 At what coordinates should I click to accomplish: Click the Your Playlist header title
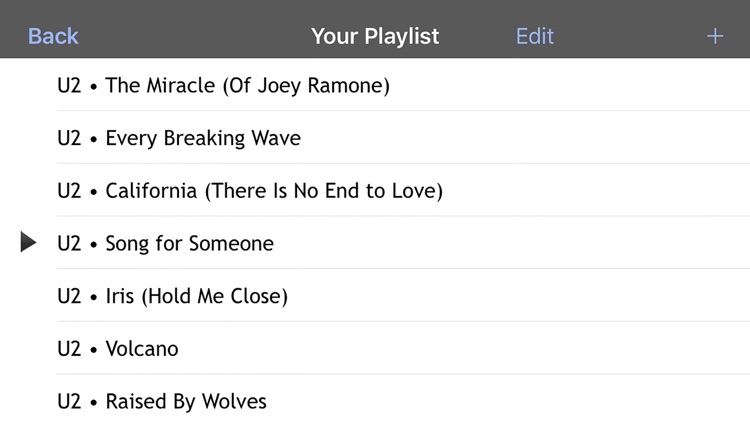point(375,36)
